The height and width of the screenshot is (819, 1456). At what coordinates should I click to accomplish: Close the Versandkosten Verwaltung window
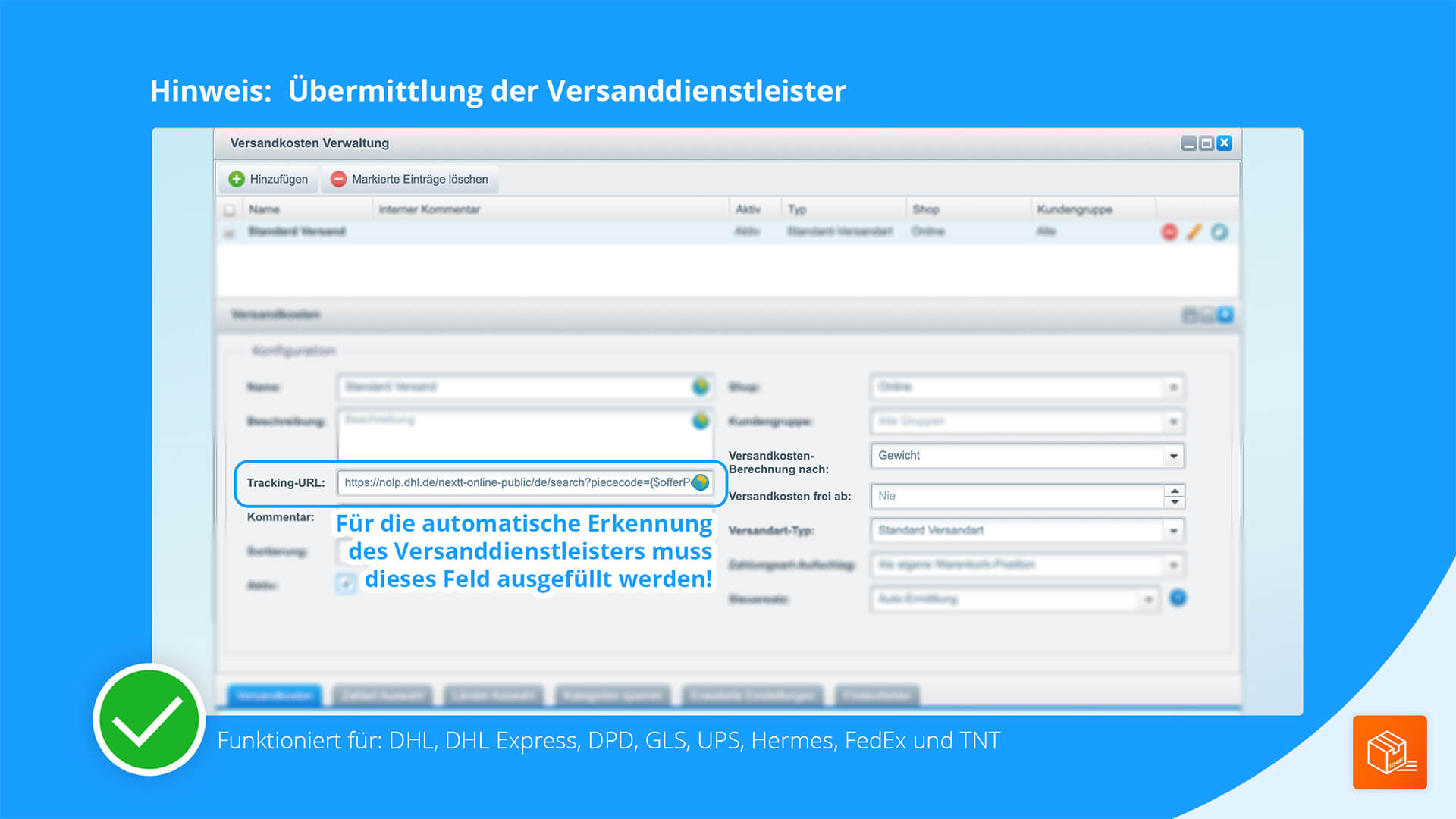[x=1224, y=143]
